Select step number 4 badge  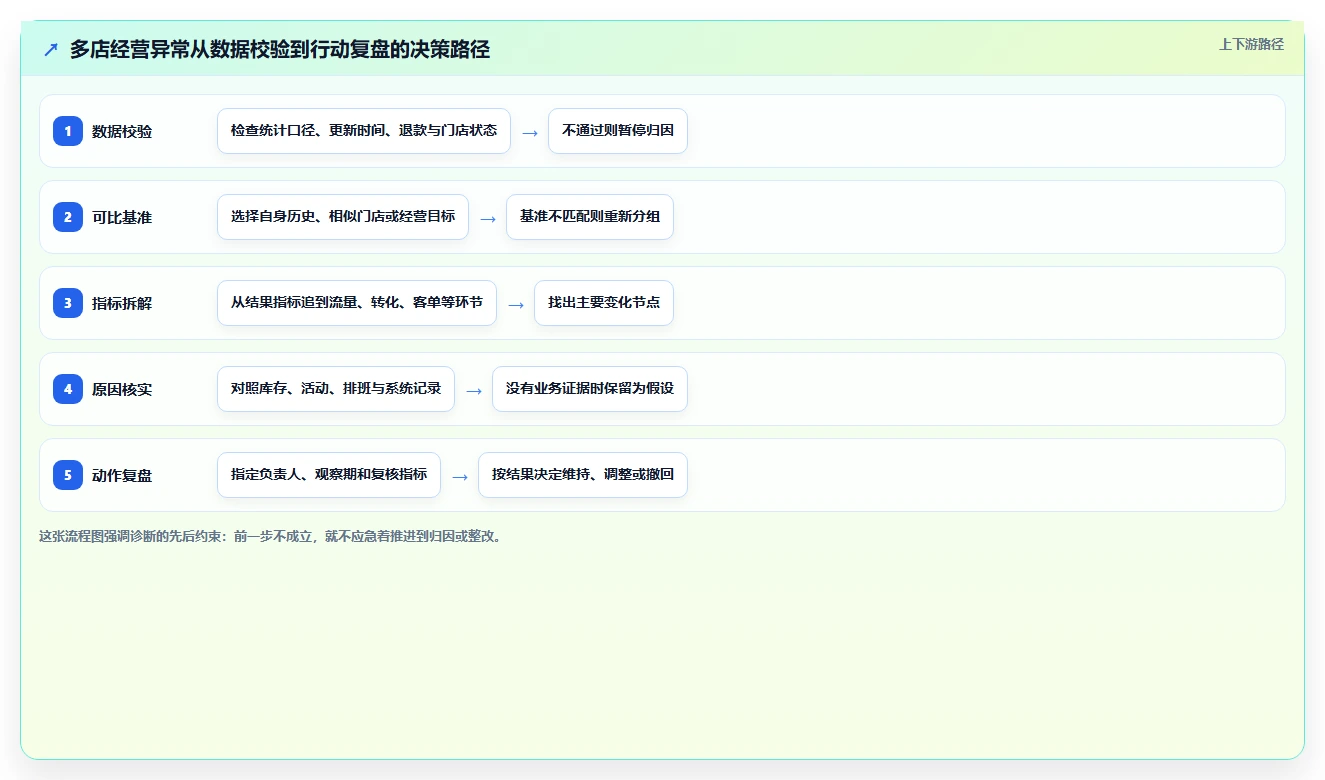tap(68, 389)
